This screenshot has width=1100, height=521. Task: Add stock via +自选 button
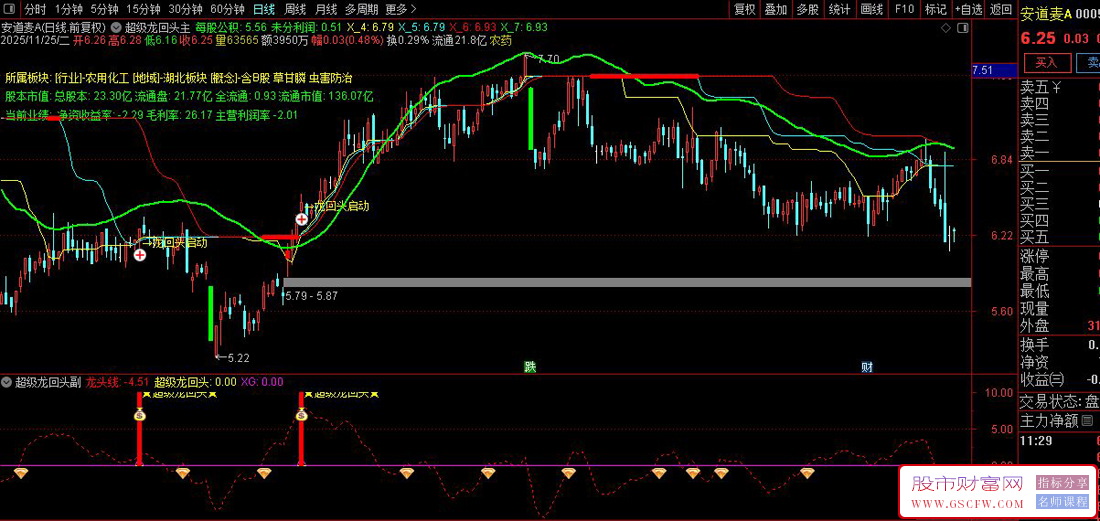(x=968, y=9)
